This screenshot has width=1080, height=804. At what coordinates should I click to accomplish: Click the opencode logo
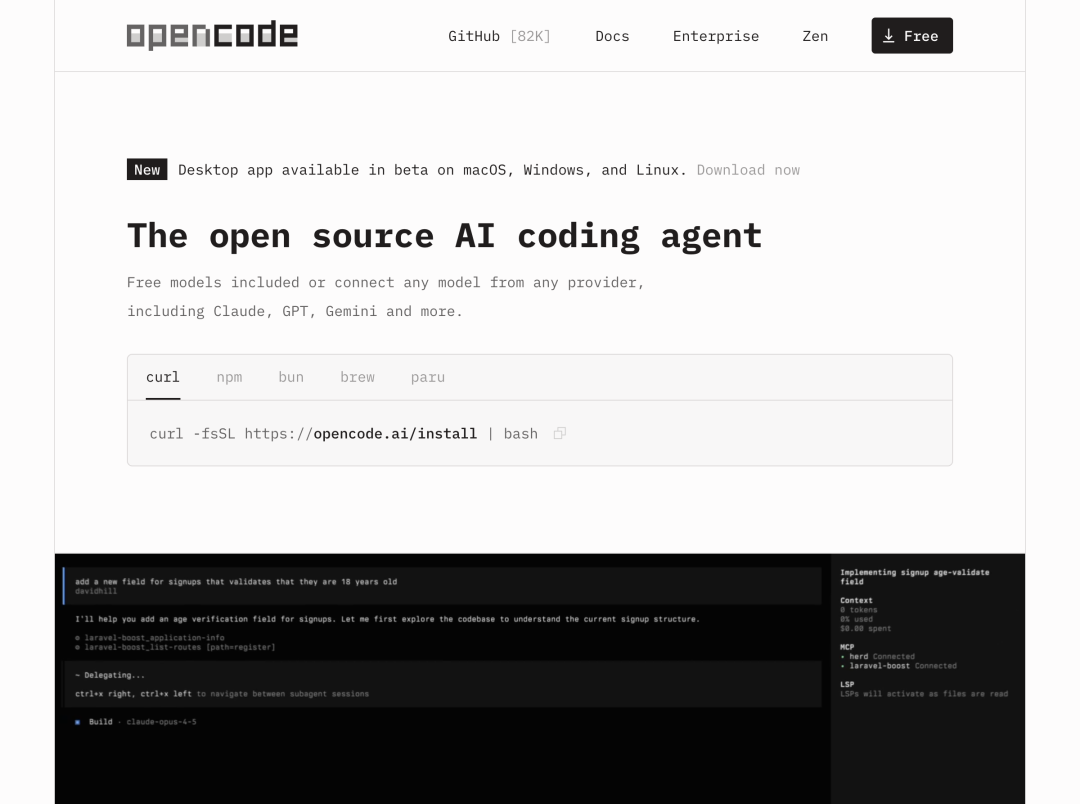(212, 35)
